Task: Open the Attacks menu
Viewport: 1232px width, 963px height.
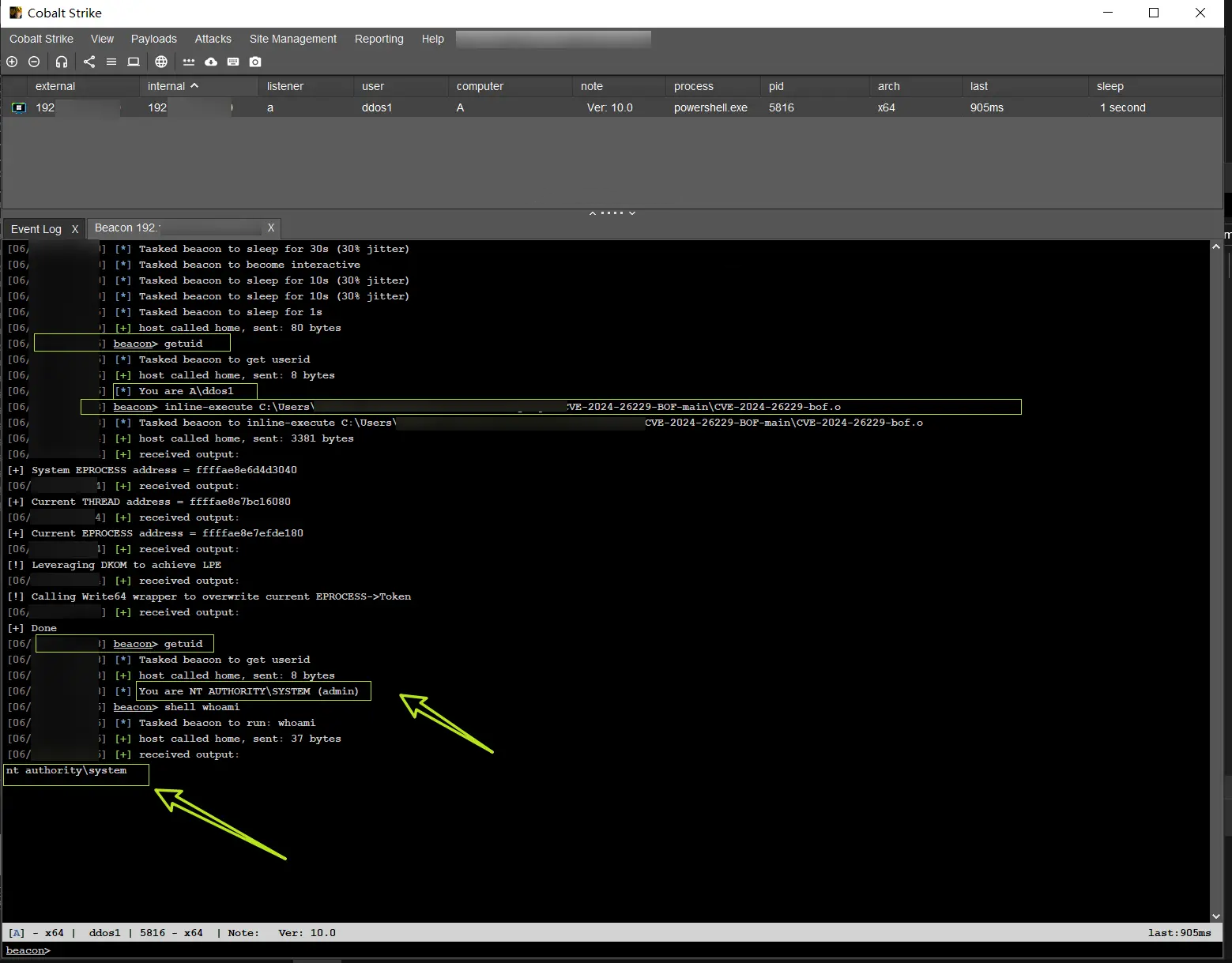Action: pos(213,39)
